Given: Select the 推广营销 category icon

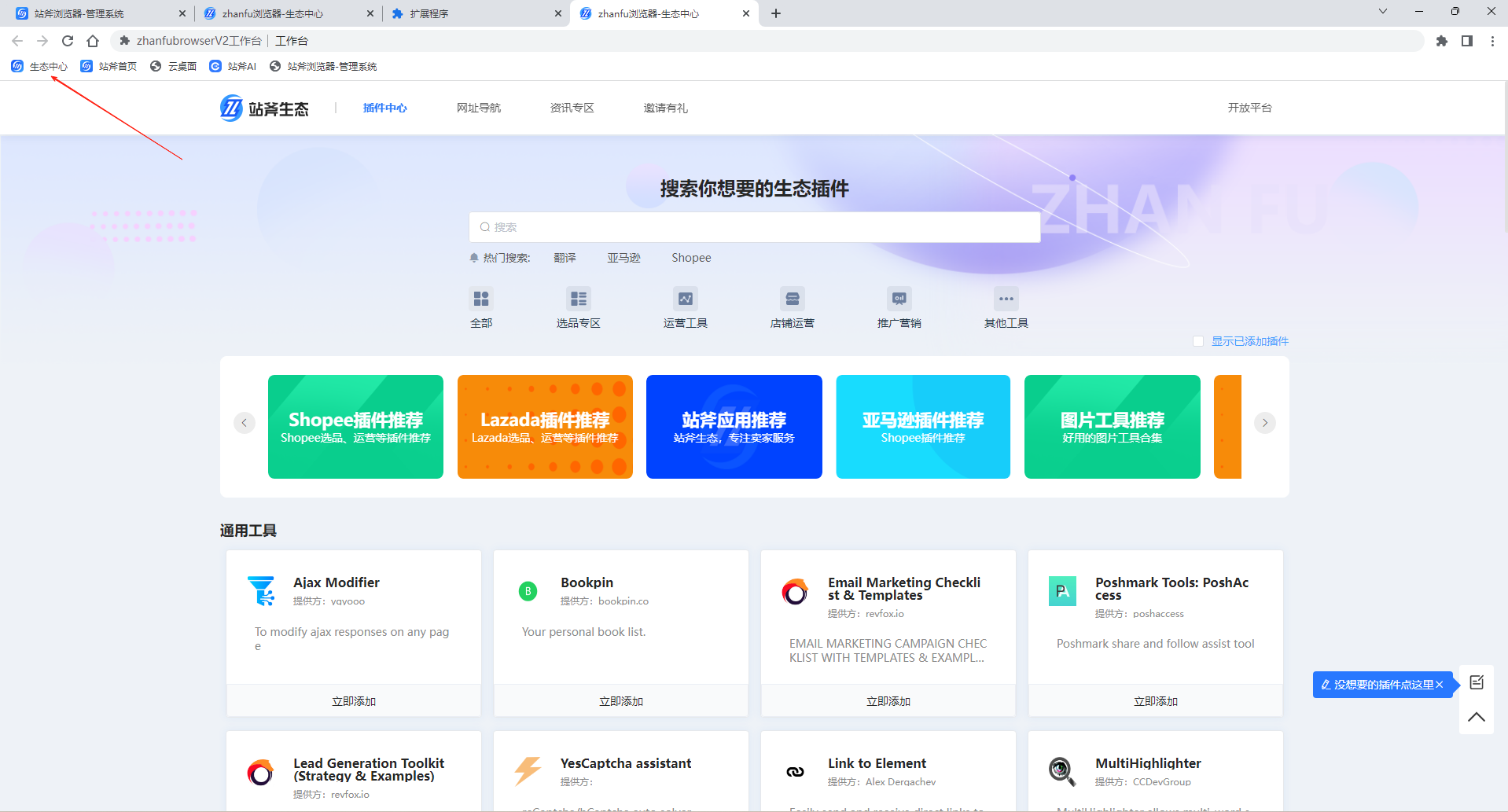Looking at the screenshot, I should click(899, 299).
